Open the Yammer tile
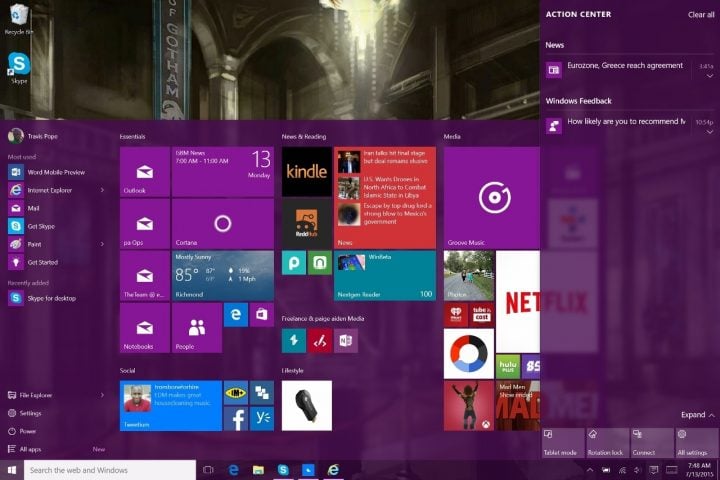The image size is (720, 480). coord(262,419)
